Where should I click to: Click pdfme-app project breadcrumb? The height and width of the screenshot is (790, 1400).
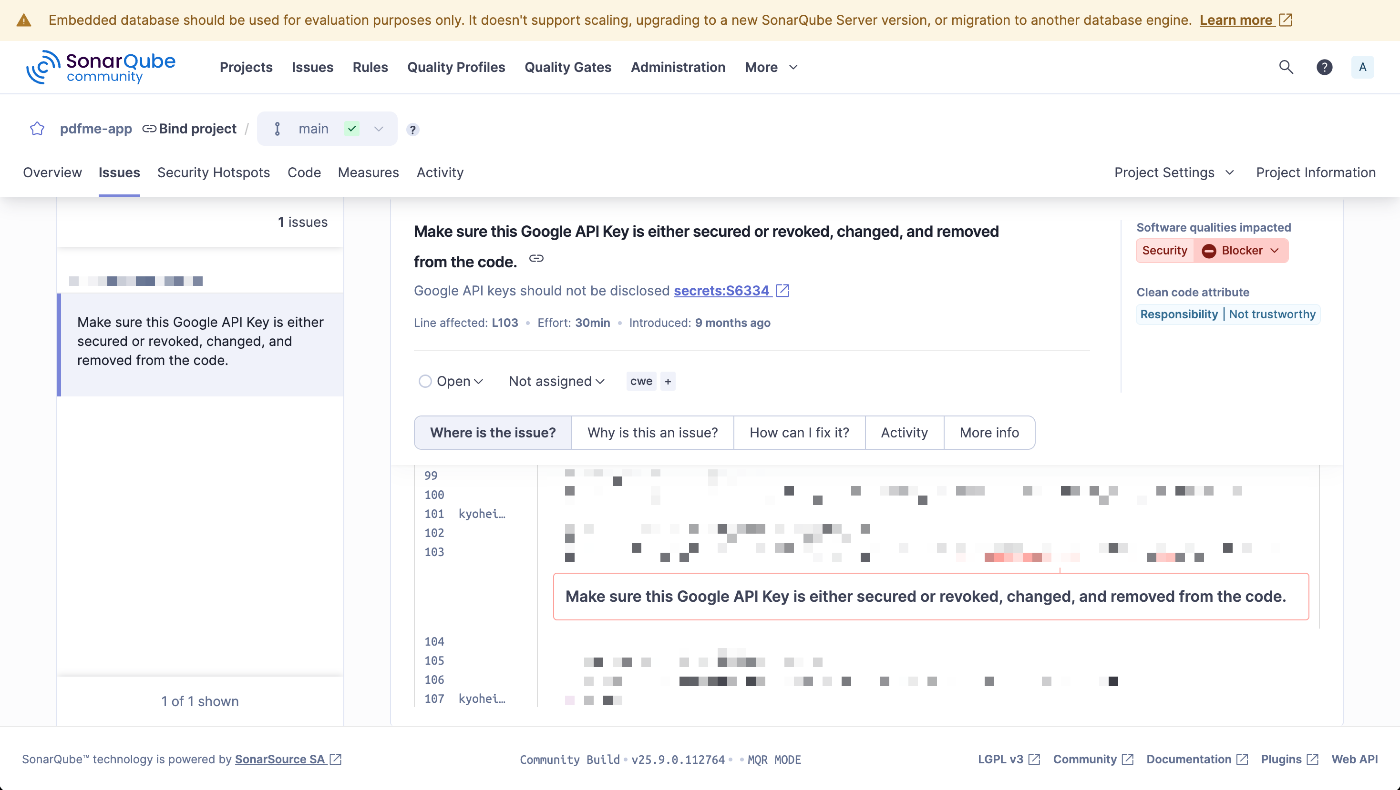pos(96,129)
